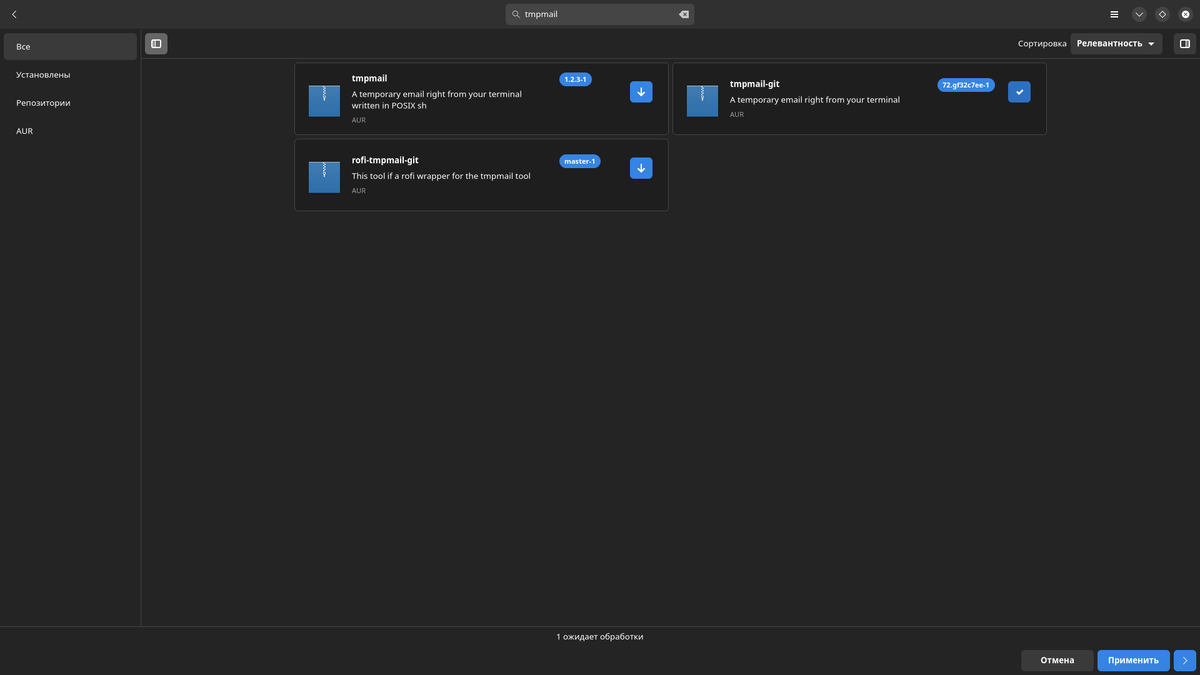Click the tmpmail package thumbnail image
The image size is (1200, 675).
click(x=324, y=100)
